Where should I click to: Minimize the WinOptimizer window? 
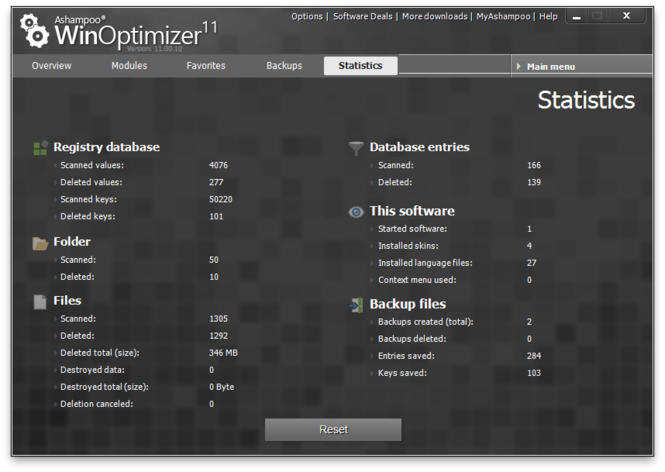[576, 17]
